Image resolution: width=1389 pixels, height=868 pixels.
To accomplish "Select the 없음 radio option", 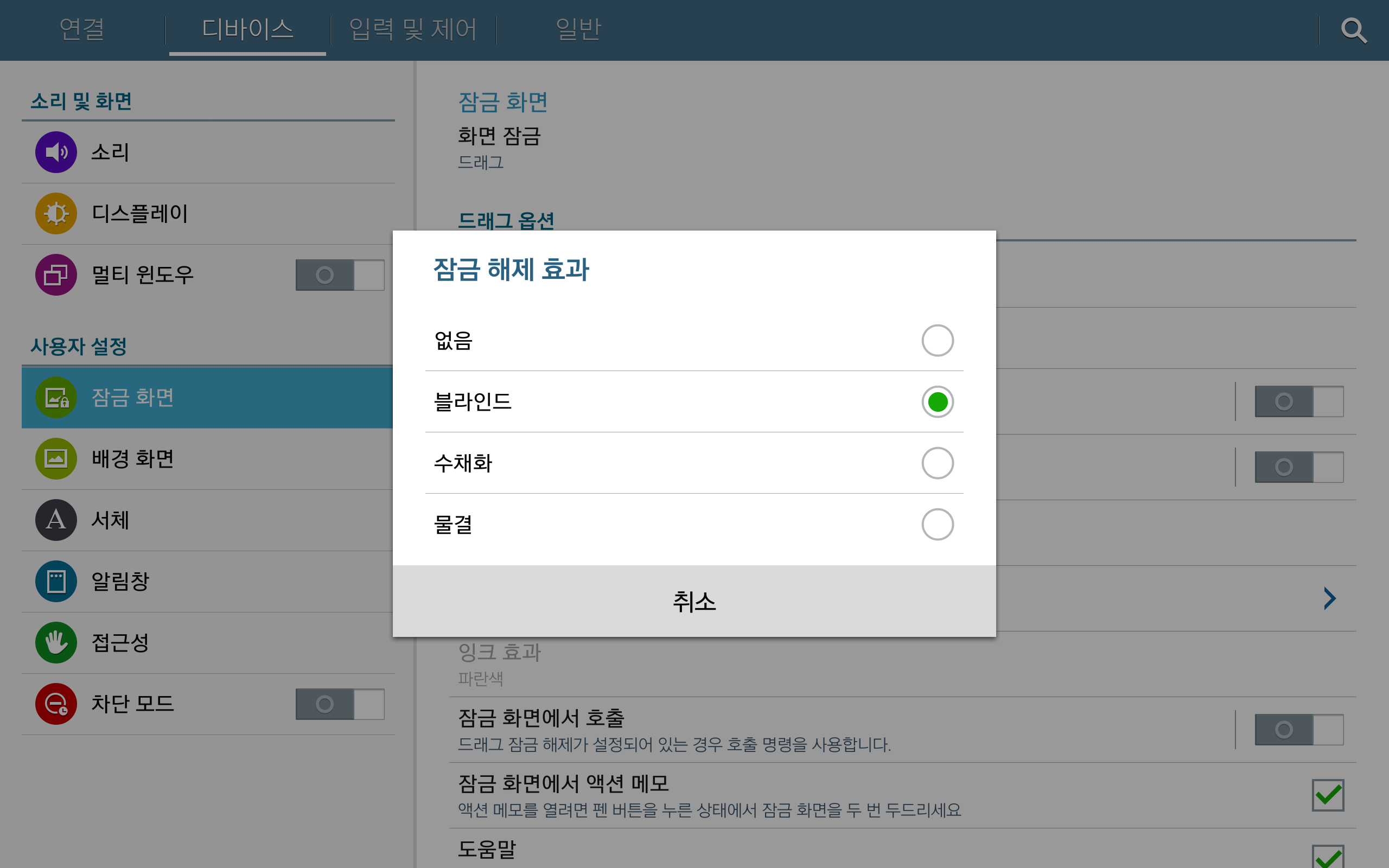I will 937,341.
